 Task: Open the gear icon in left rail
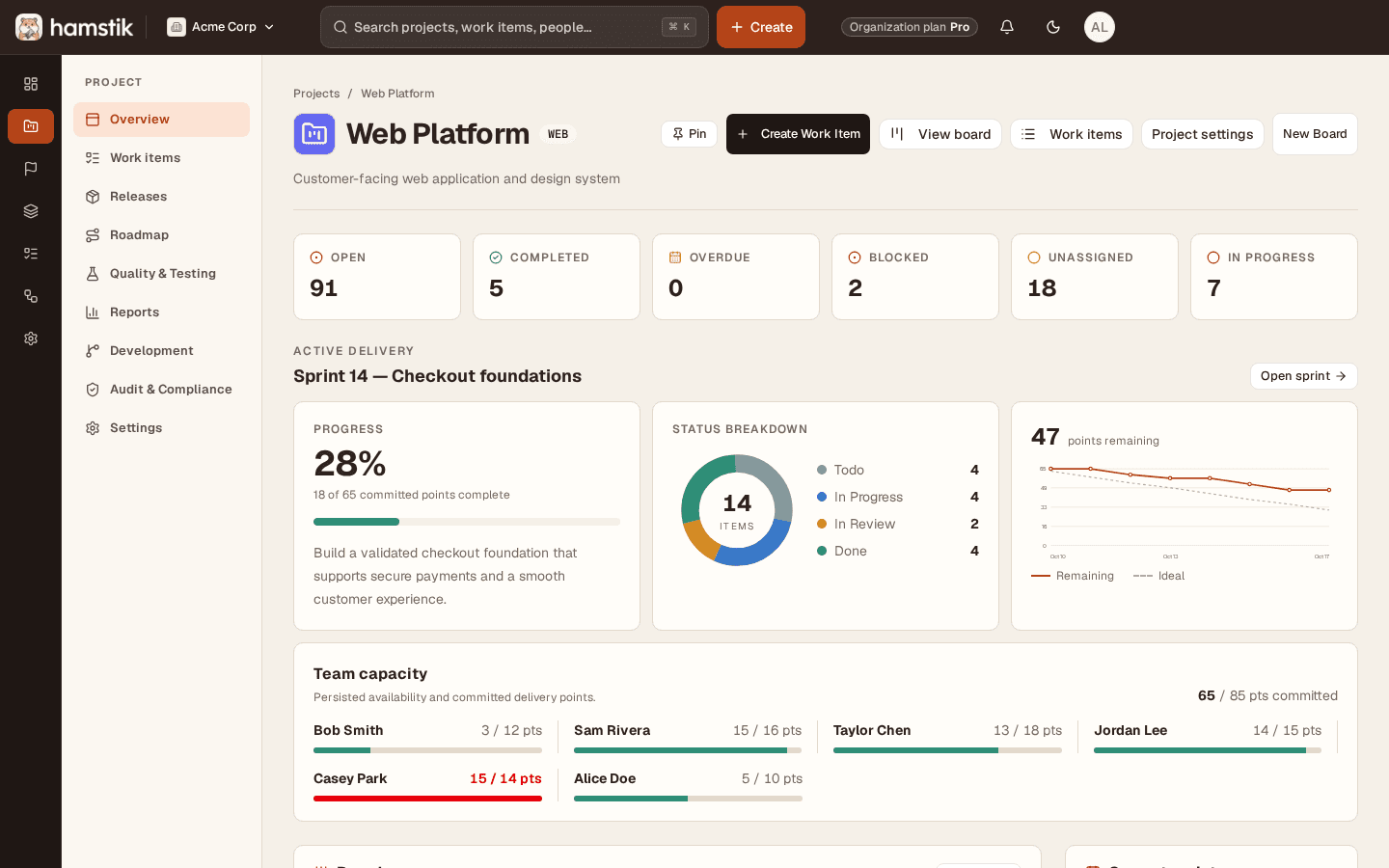[x=31, y=339]
